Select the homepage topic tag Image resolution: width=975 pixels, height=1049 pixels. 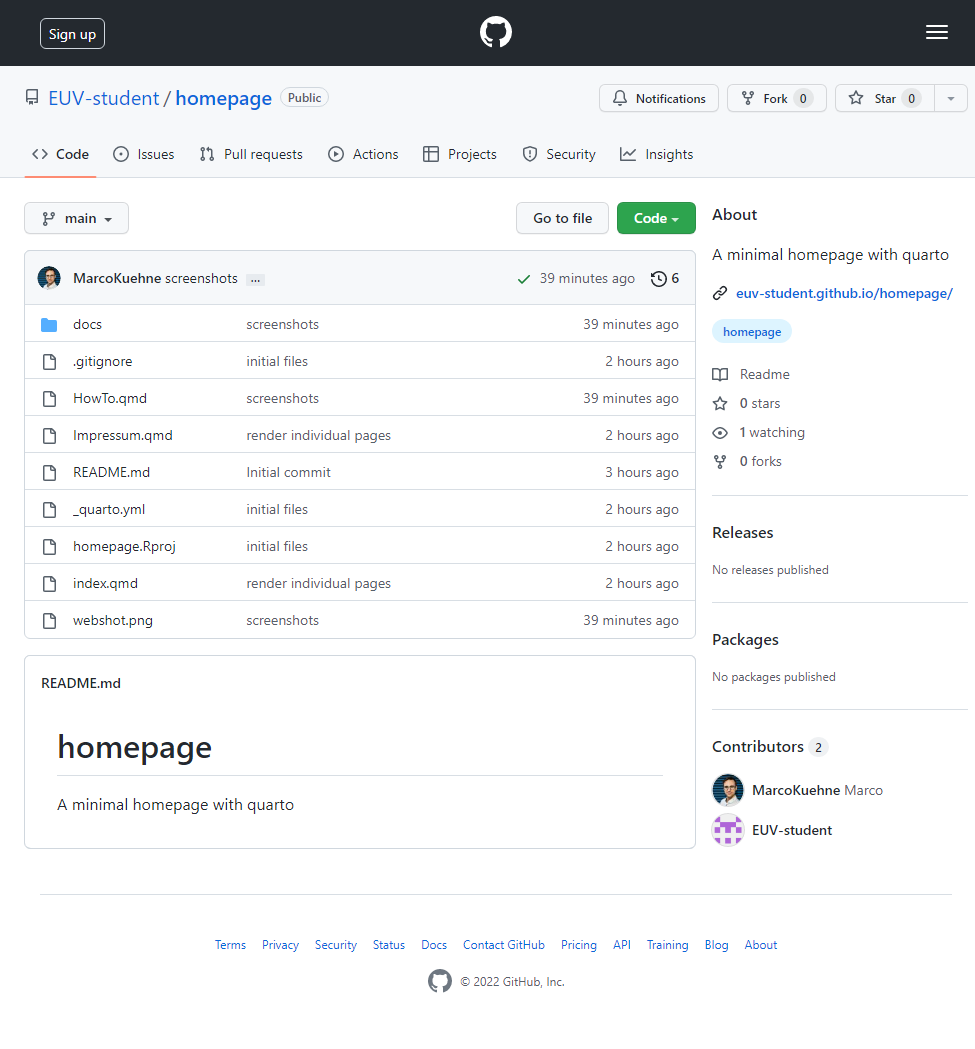click(751, 332)
